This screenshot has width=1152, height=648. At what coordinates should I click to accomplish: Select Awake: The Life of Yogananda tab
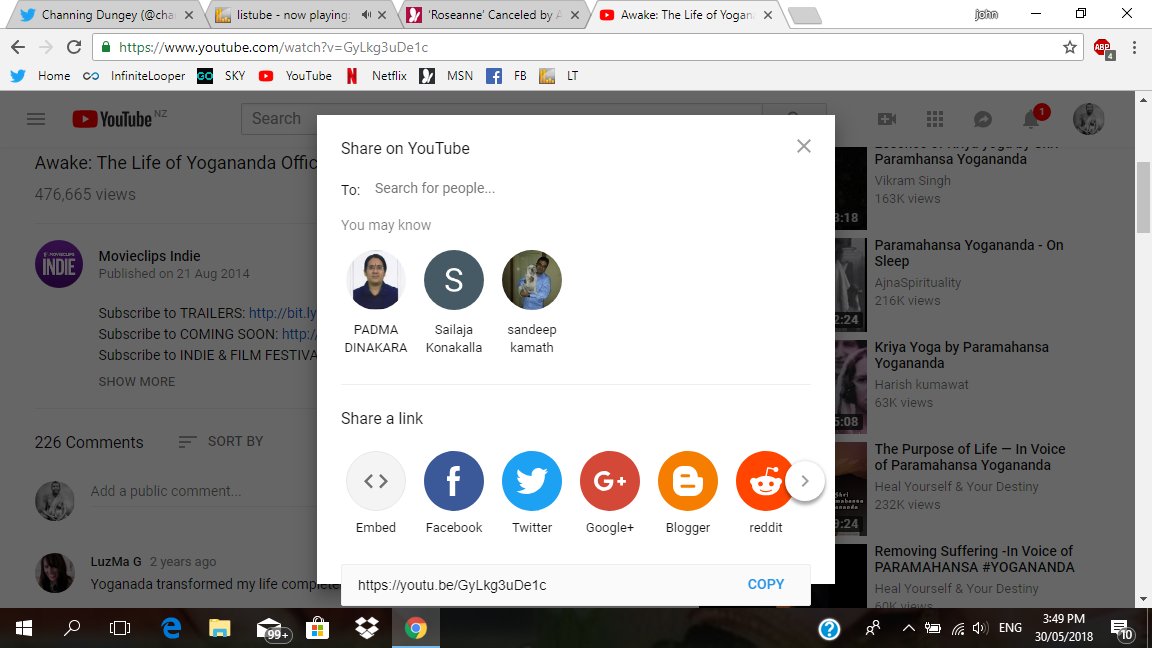point(685,15)
